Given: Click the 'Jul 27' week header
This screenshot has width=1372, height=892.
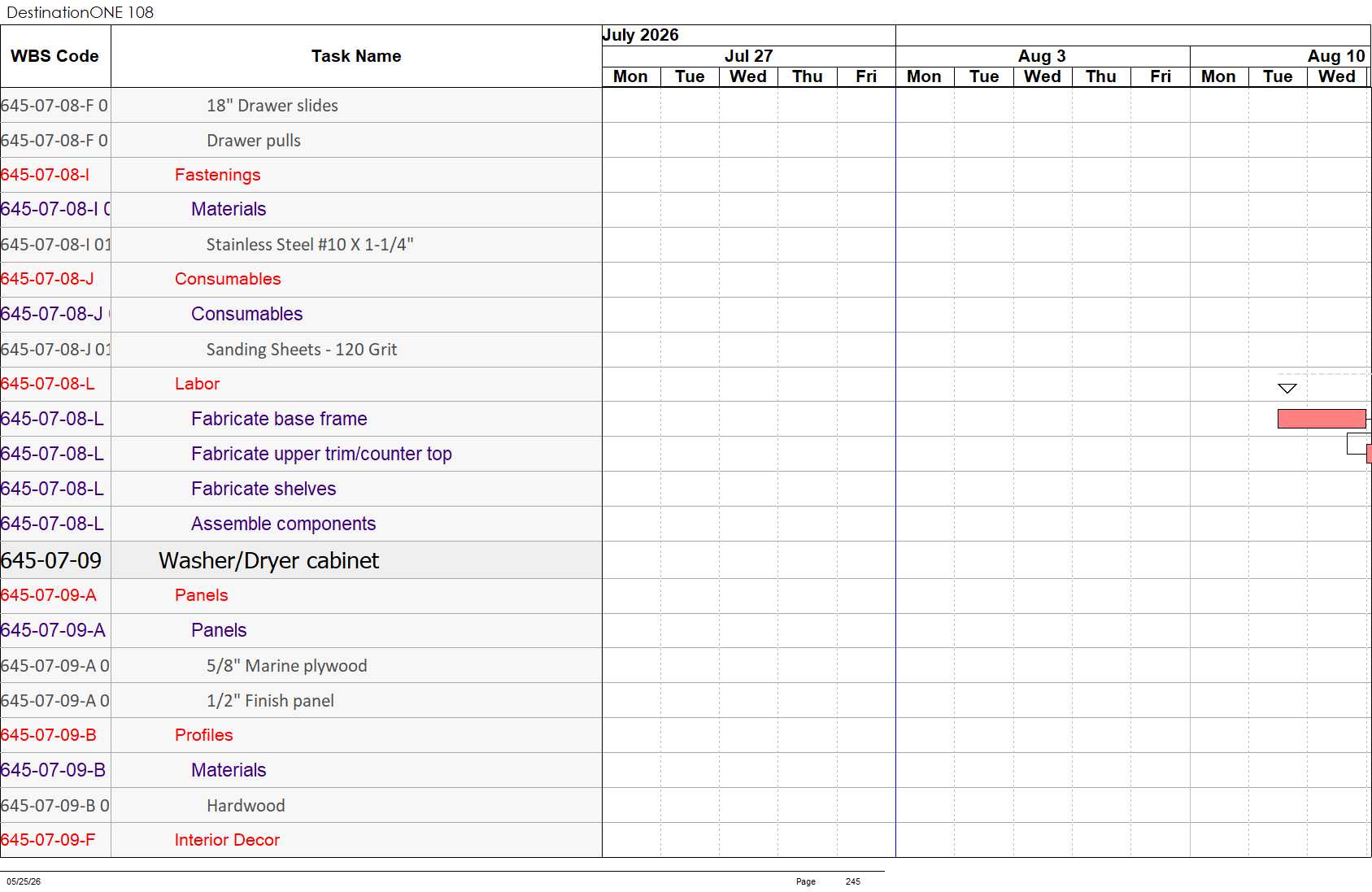Looking at the screenshot, I should (748, 56).
